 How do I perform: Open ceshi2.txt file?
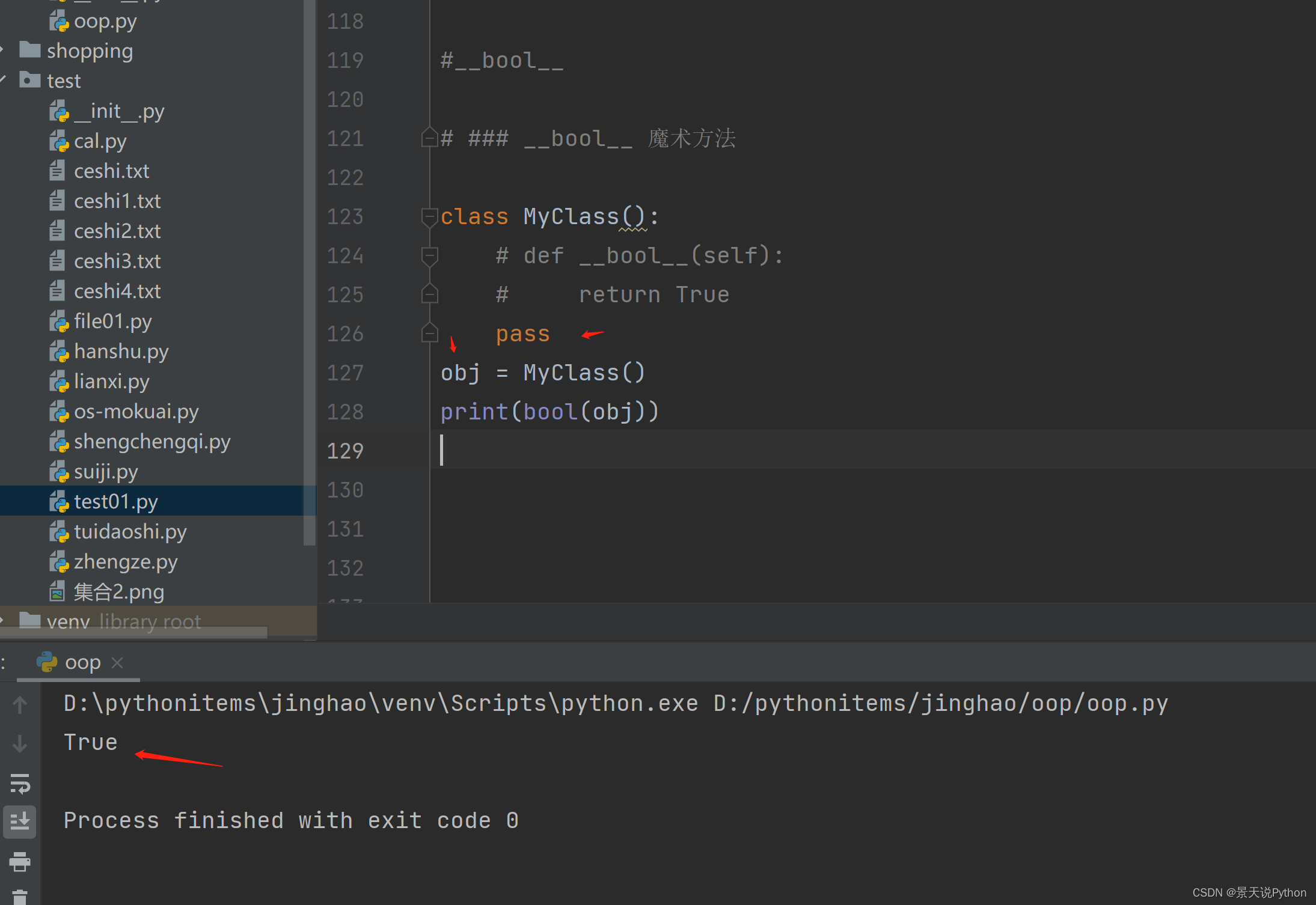(117, 231)
